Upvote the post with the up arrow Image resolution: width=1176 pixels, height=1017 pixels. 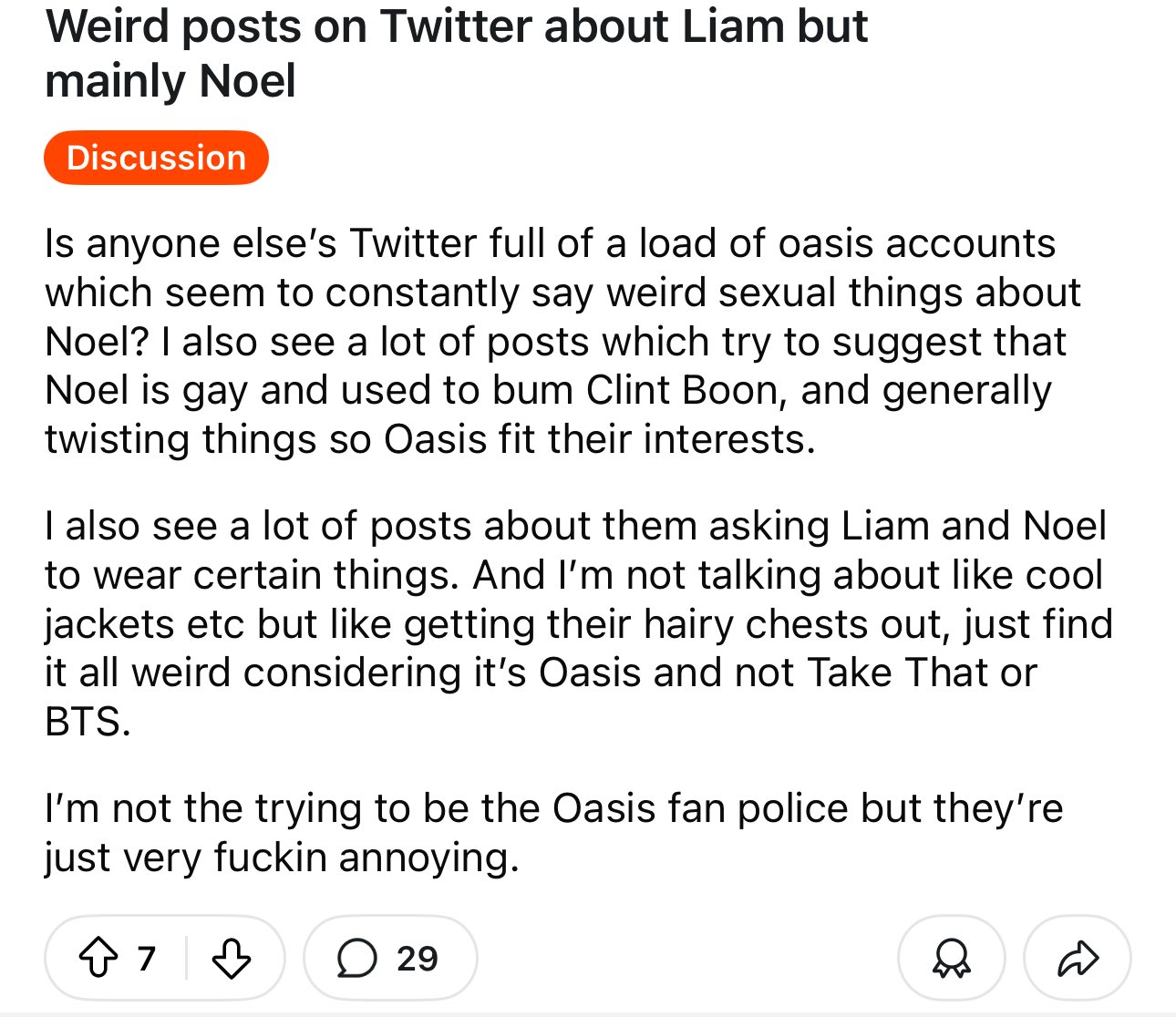click(x=98, y=958)
